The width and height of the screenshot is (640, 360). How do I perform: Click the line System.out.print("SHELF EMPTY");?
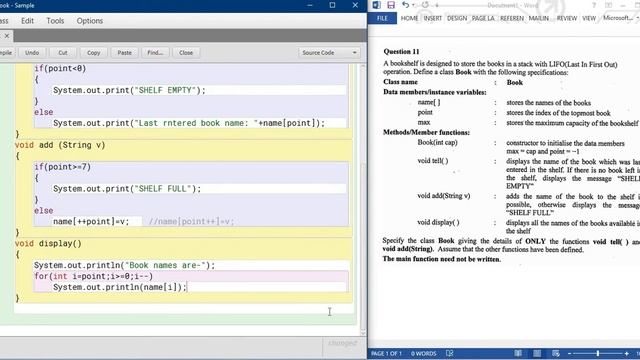(x=129, y=90)
